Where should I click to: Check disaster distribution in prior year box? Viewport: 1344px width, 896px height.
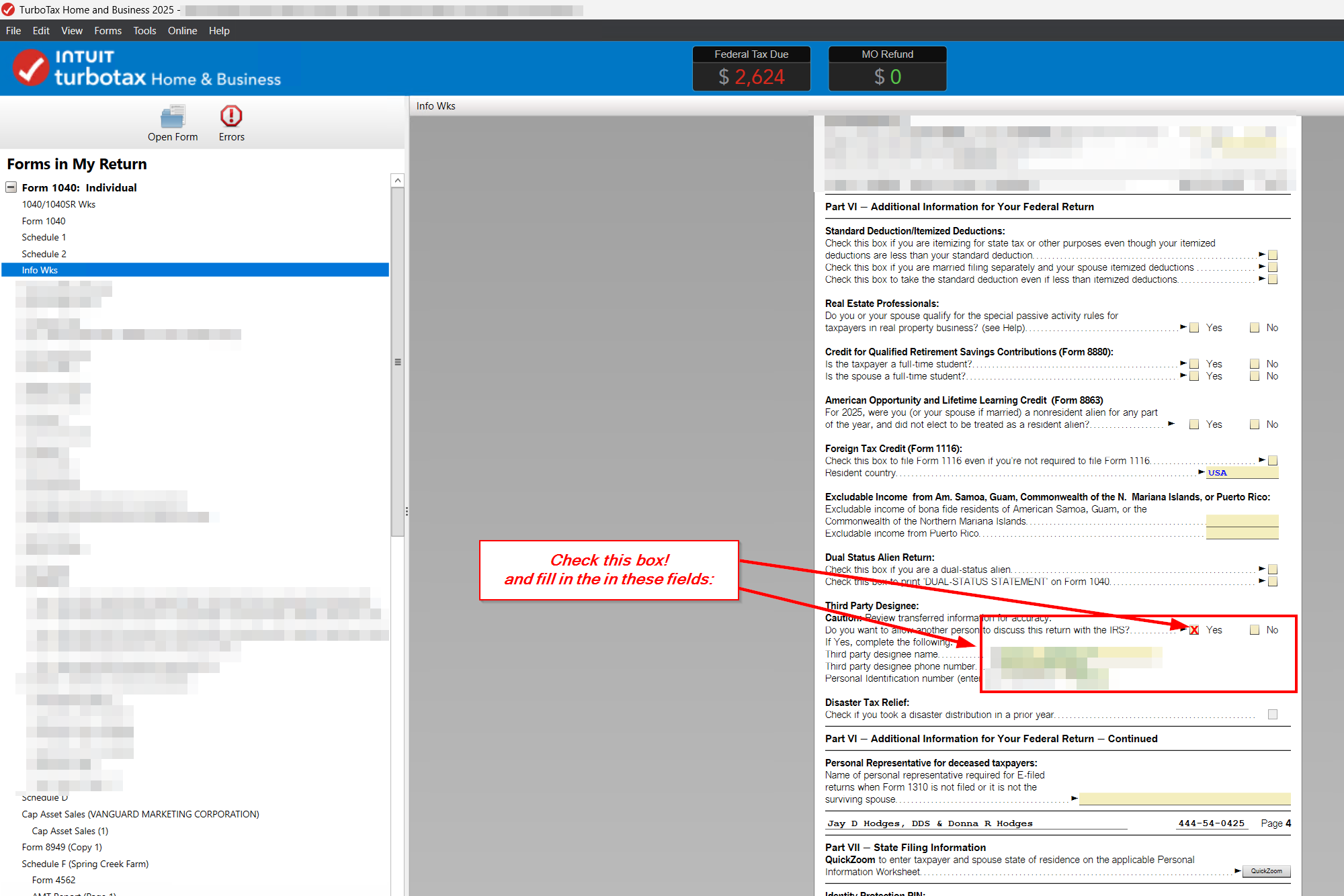(x=1272, y=715)
